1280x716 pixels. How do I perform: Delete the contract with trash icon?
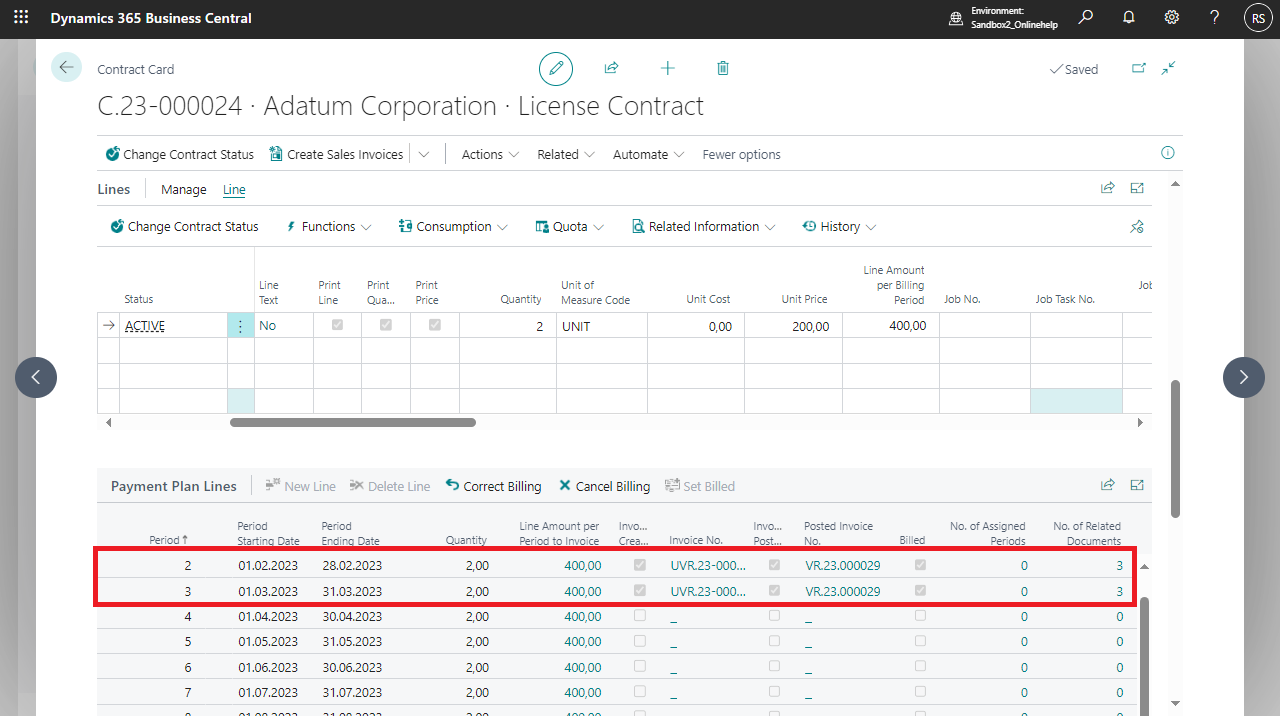723,68
